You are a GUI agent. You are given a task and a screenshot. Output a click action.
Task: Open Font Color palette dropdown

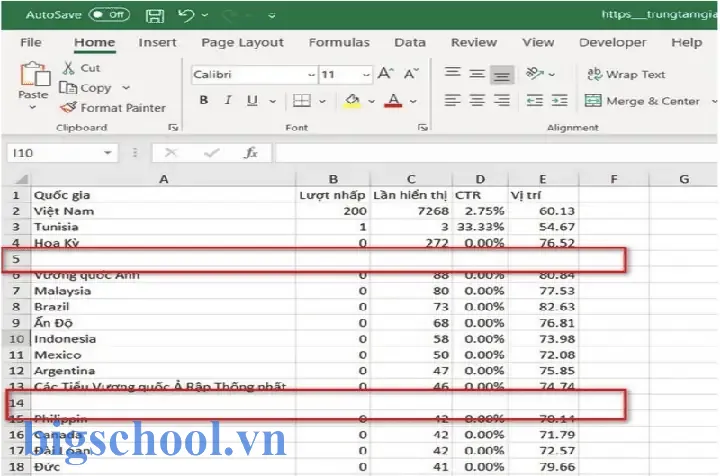click(x=413, y=101)
